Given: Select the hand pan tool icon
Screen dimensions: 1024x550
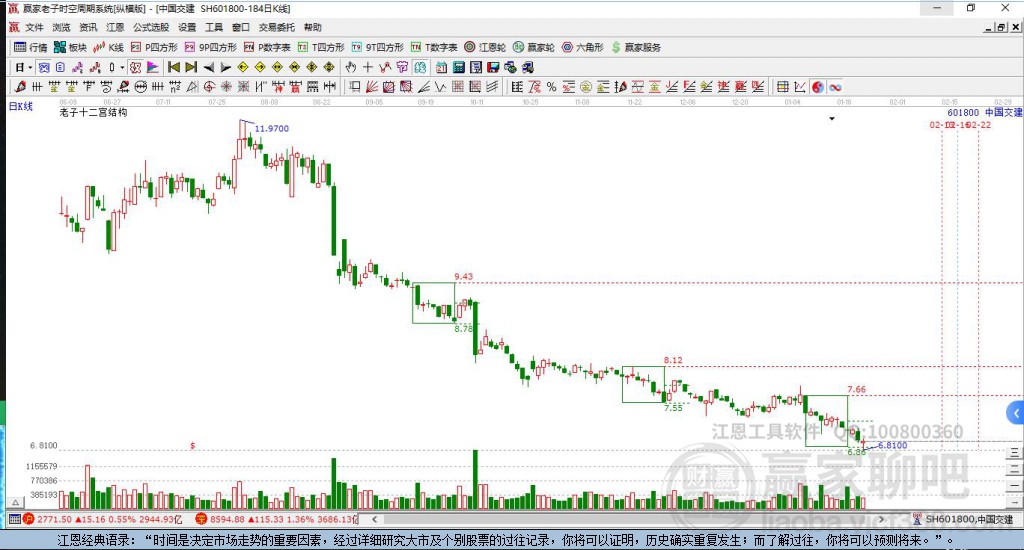Looking at the screenshot, I should tap(351, 67).
